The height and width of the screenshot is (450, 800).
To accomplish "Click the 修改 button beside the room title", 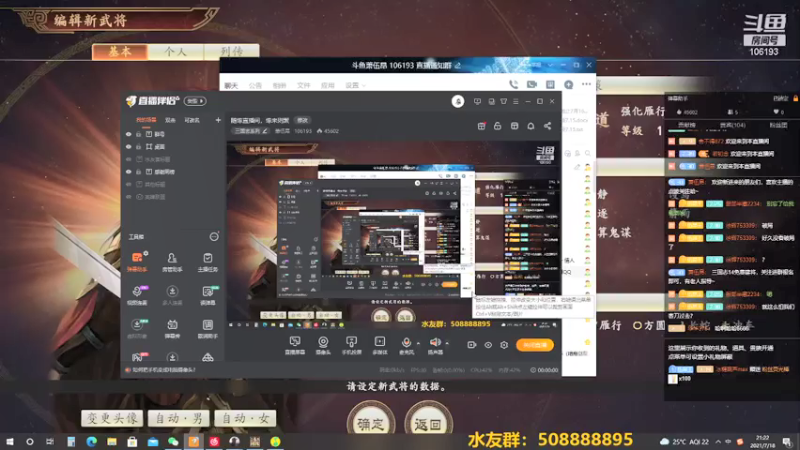I will (x=303, y=120).
